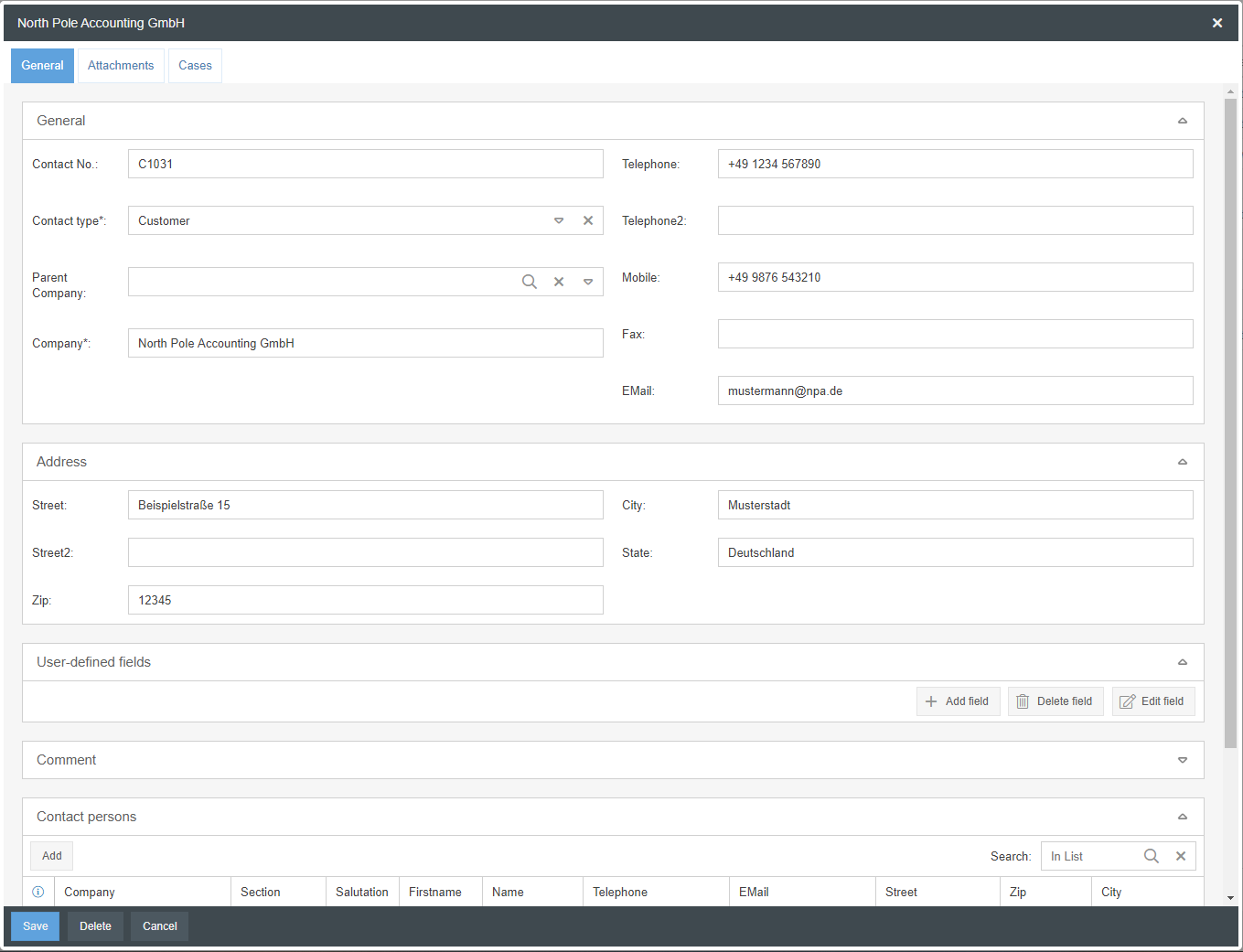Sort by the Salutation column header
Screen dimensions: 1243x952
(x=362, y=892)
